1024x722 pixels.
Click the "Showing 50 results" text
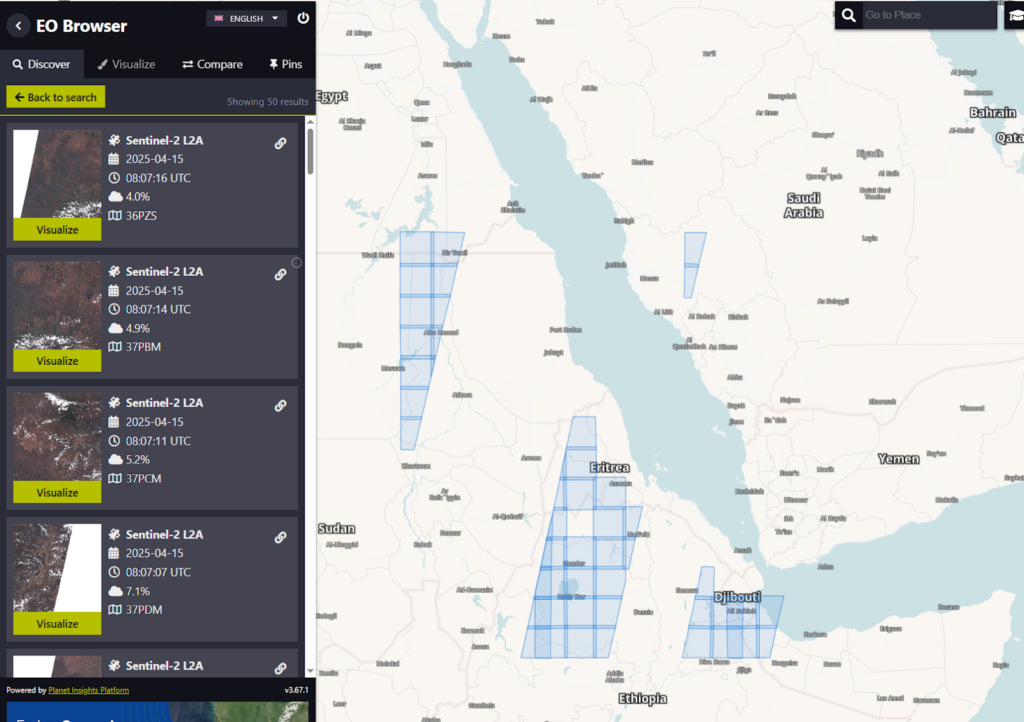click(x=267, y=102)
